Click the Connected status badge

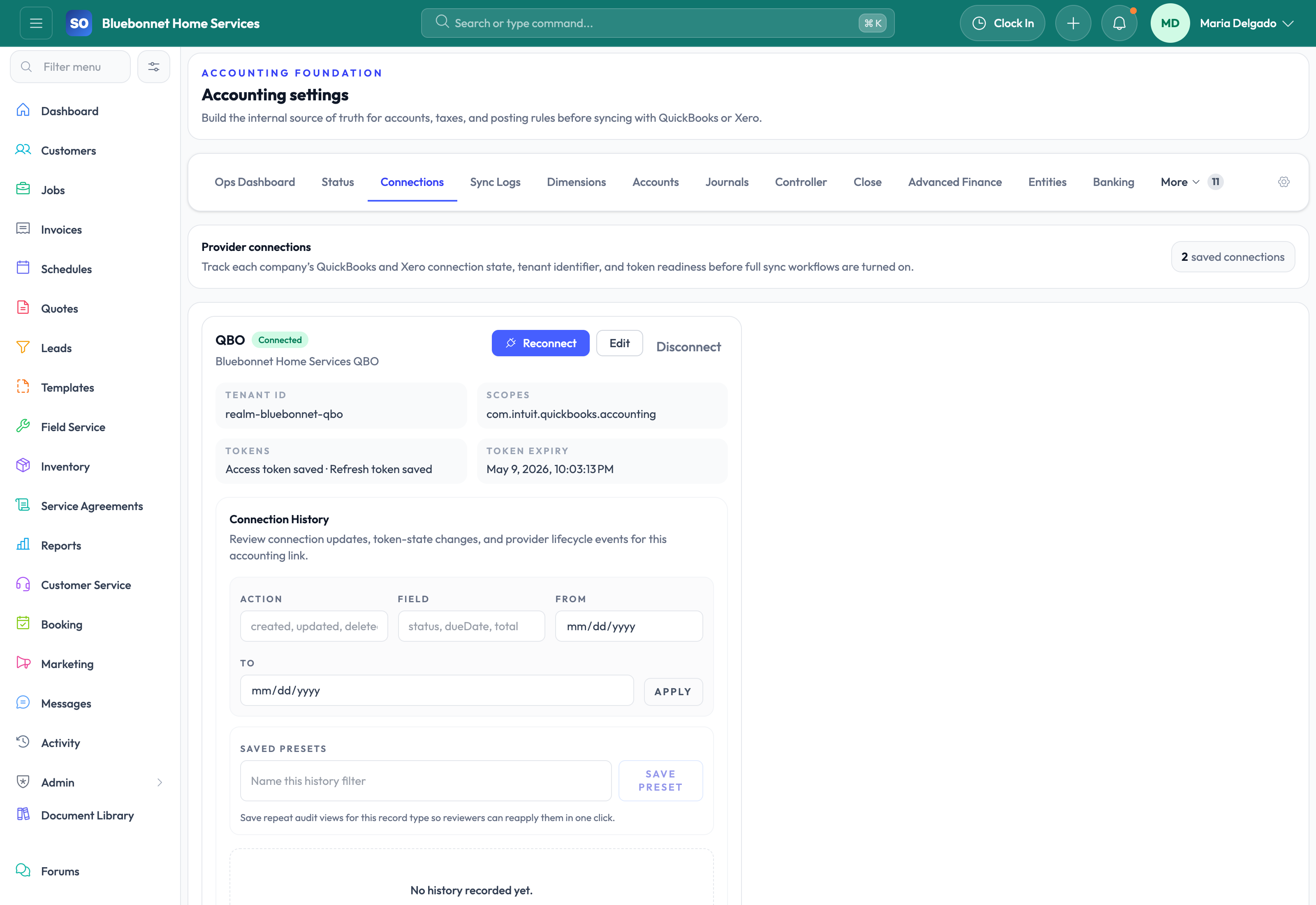280,340
